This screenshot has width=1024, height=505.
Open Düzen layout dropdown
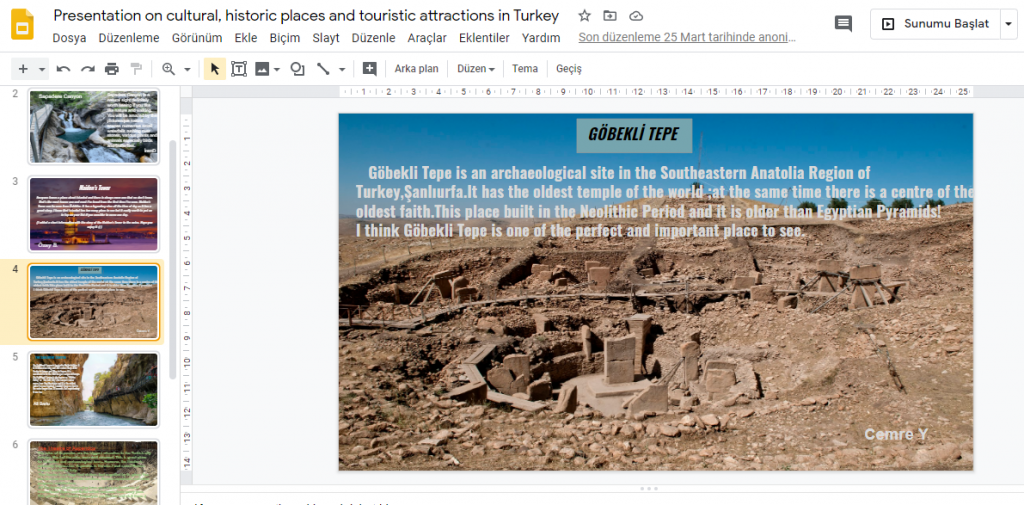[x=476, y=69]
